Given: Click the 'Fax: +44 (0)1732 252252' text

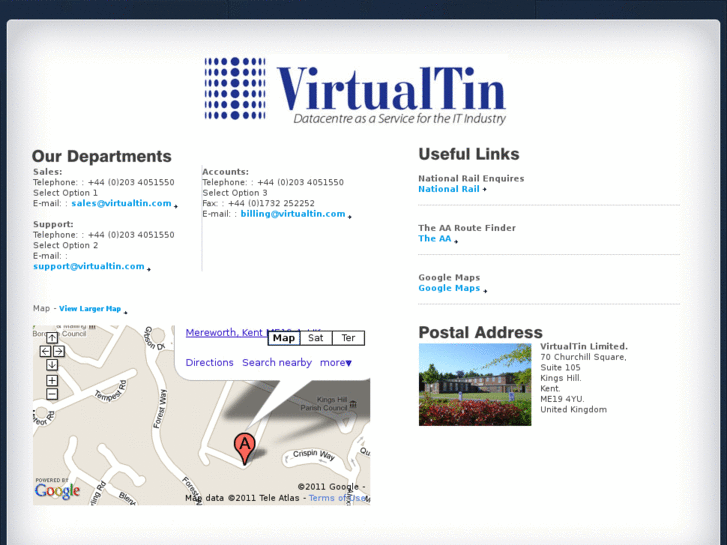Looking at the screenshot, I should point(258,203).
